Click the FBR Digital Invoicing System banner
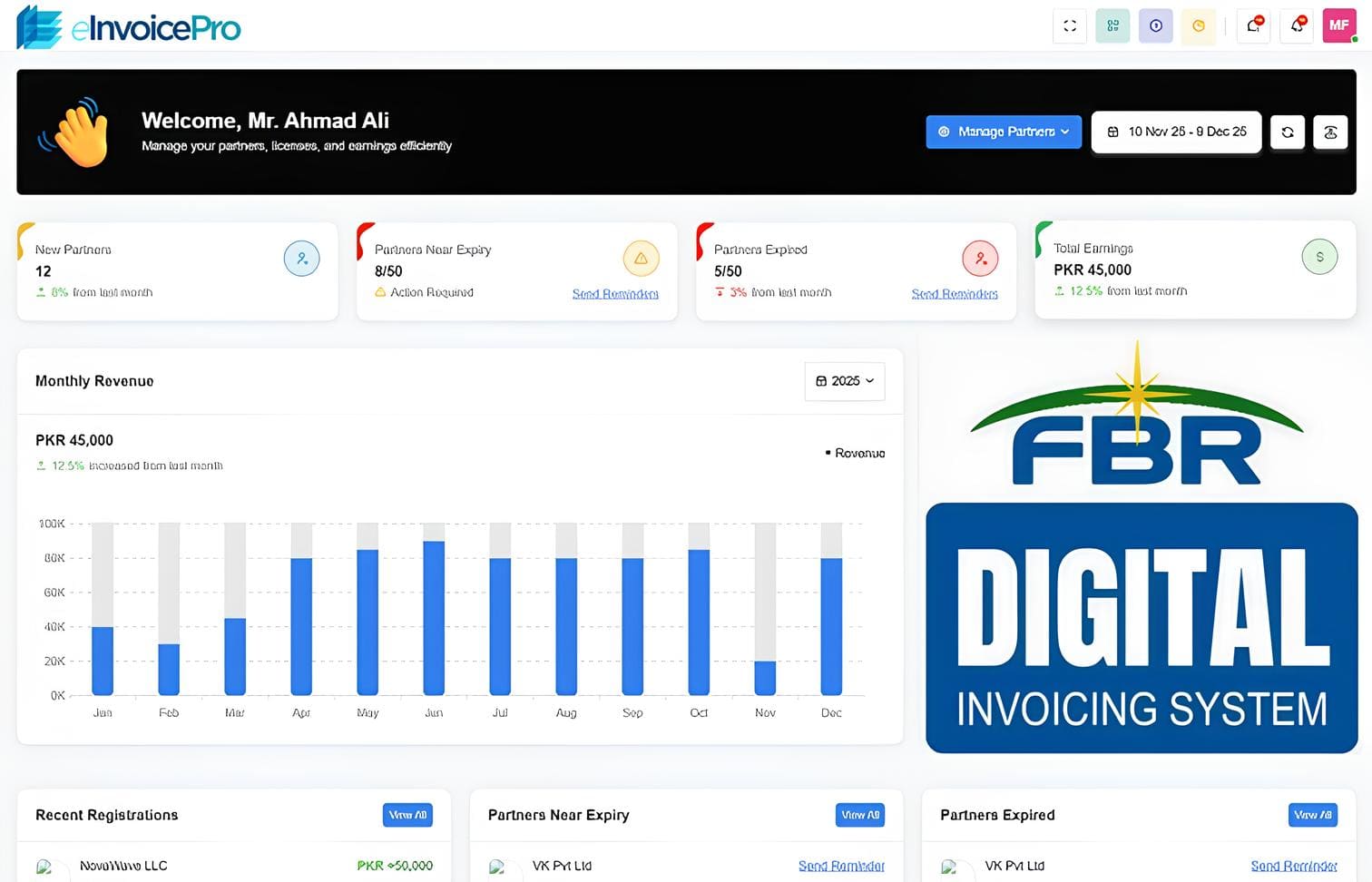1372x882 pixels. tap(1141, 546)
